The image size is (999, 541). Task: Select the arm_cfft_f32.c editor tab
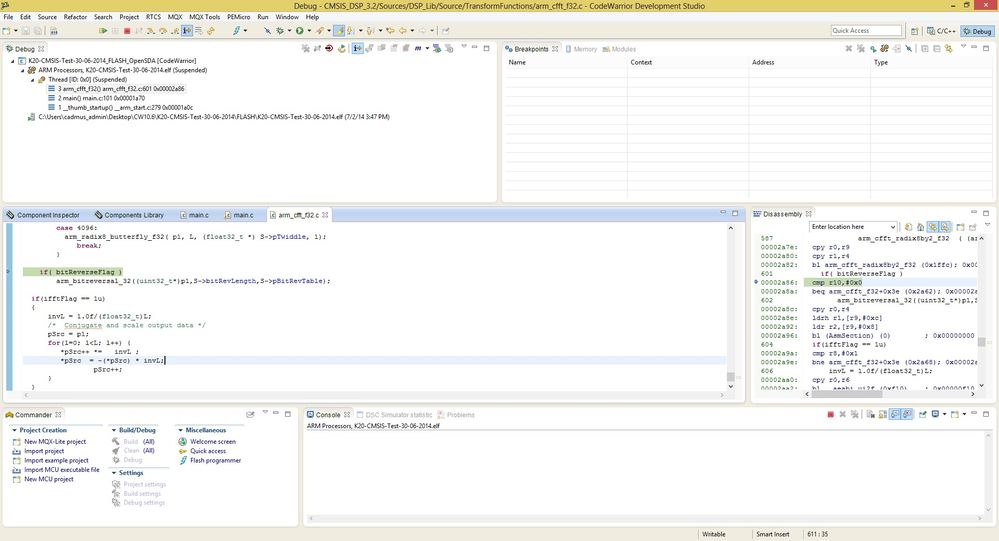298,215
